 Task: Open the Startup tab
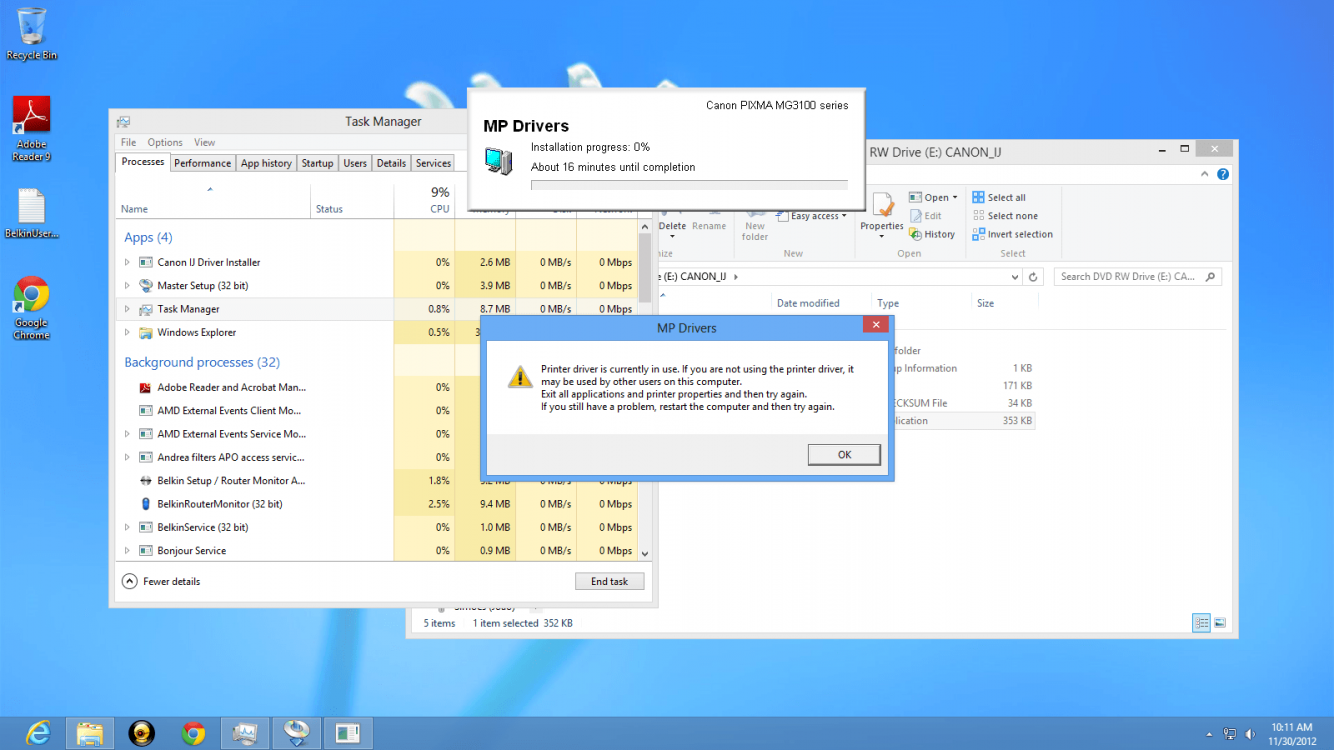click(x=317, y=163)
